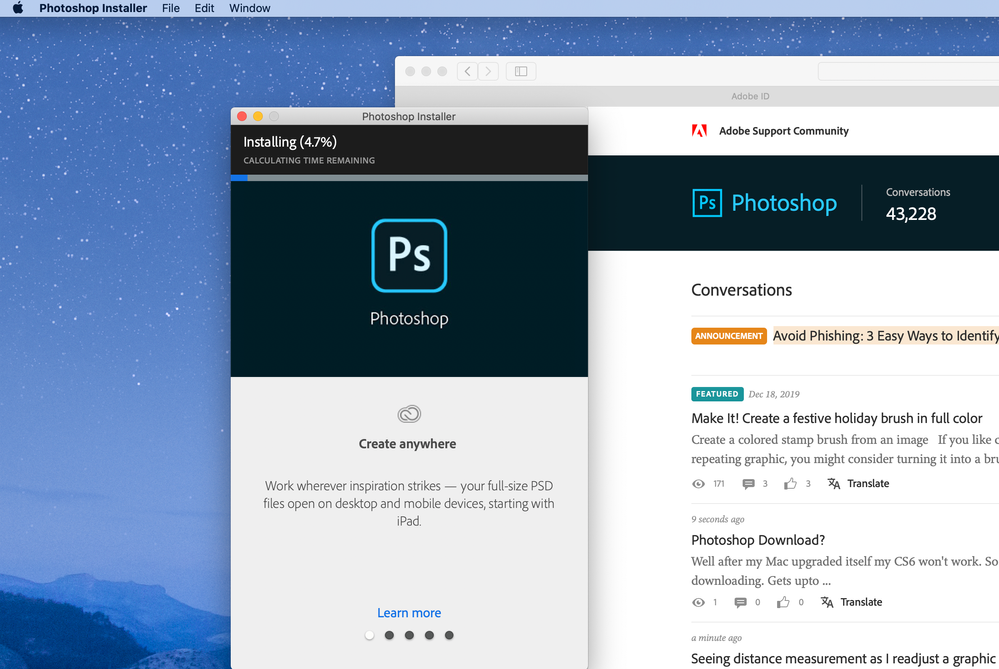999x669 pixels.
Task: Select the Adobe ID tab in Safari
Action: (750, 96)
